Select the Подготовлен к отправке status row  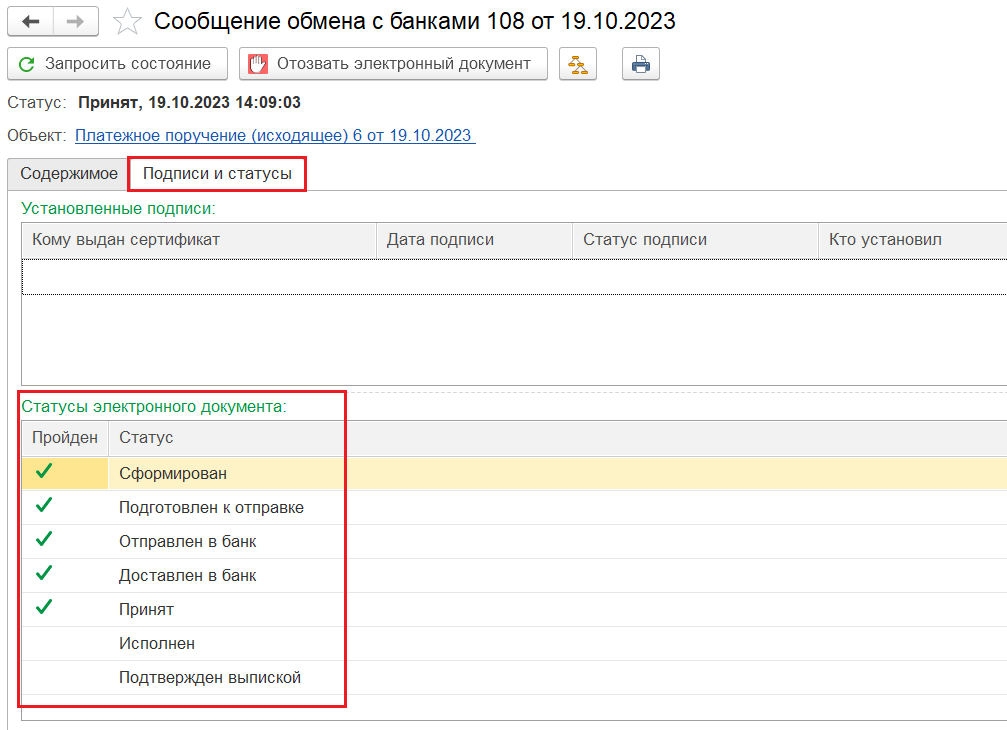[211, 508]
